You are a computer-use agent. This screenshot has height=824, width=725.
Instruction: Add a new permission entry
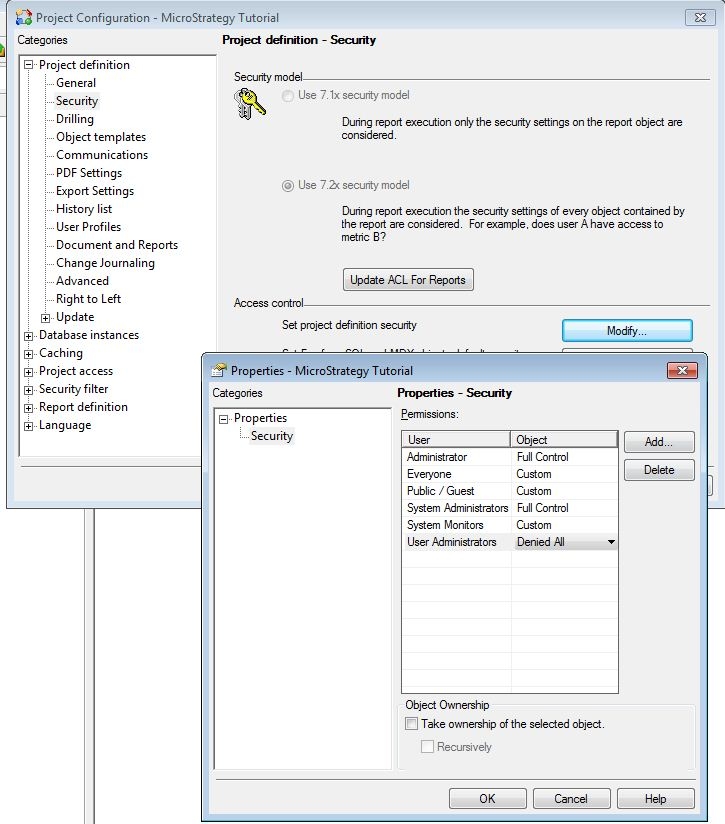pyautogui.click(x=658, y=442)
